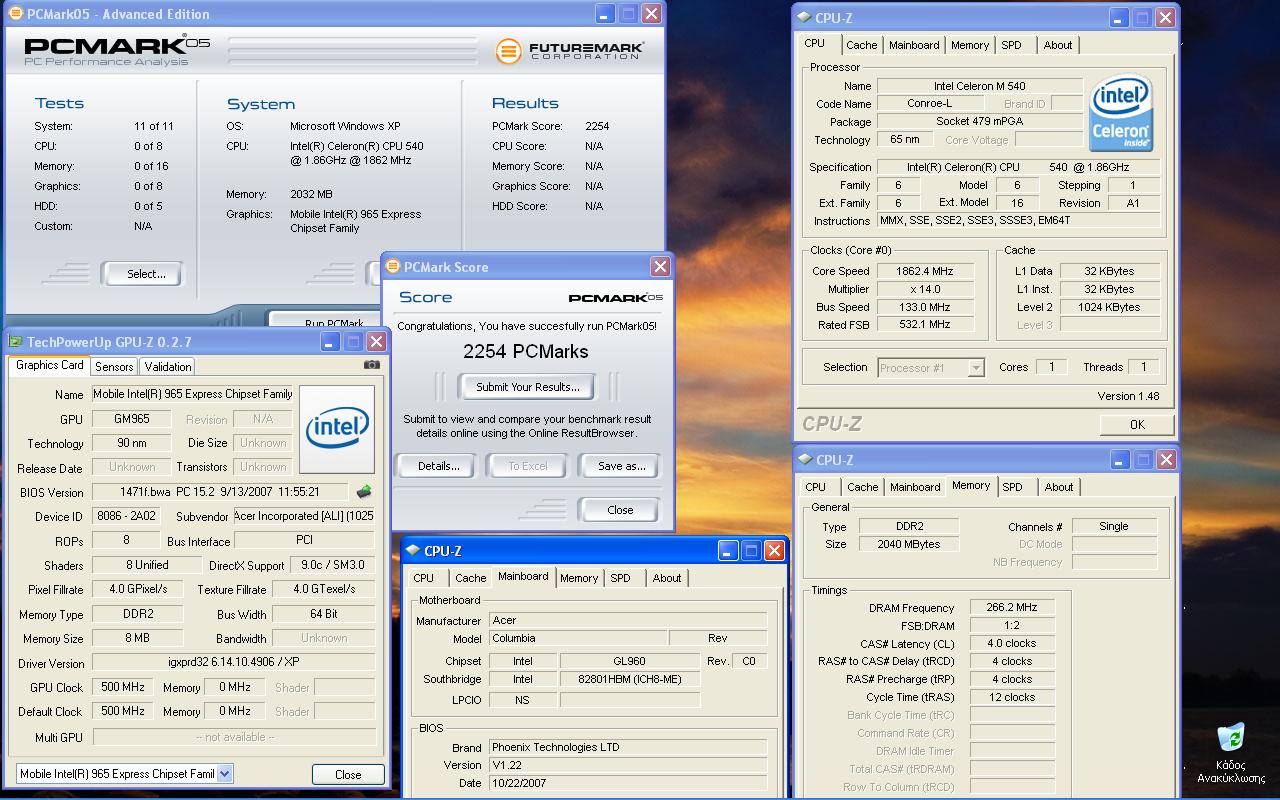Image resolution: width=1280 pixels, height=800 pixels.
Task: Click the BIOS date 10/22/2007 value
Action: (x=628, y=783)
